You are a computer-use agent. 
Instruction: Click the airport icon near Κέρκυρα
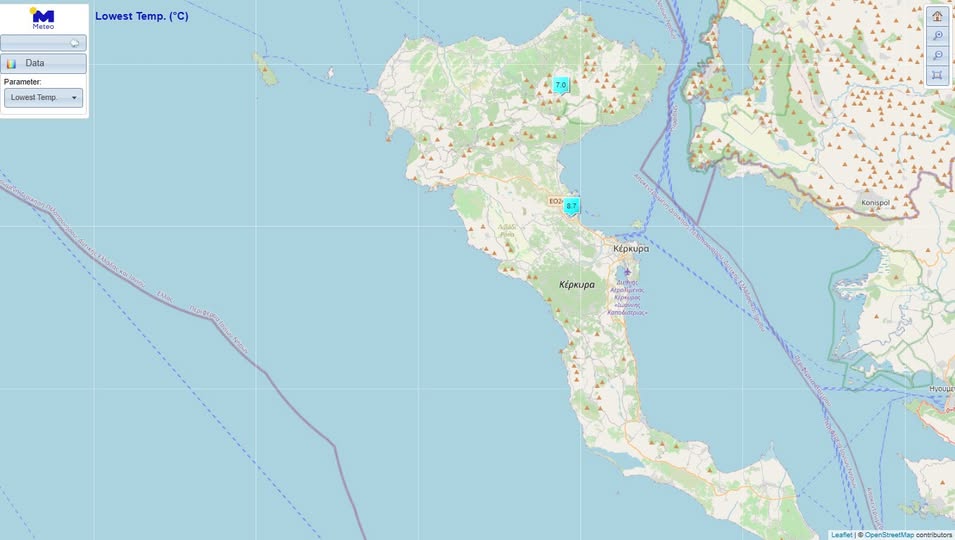627,272
